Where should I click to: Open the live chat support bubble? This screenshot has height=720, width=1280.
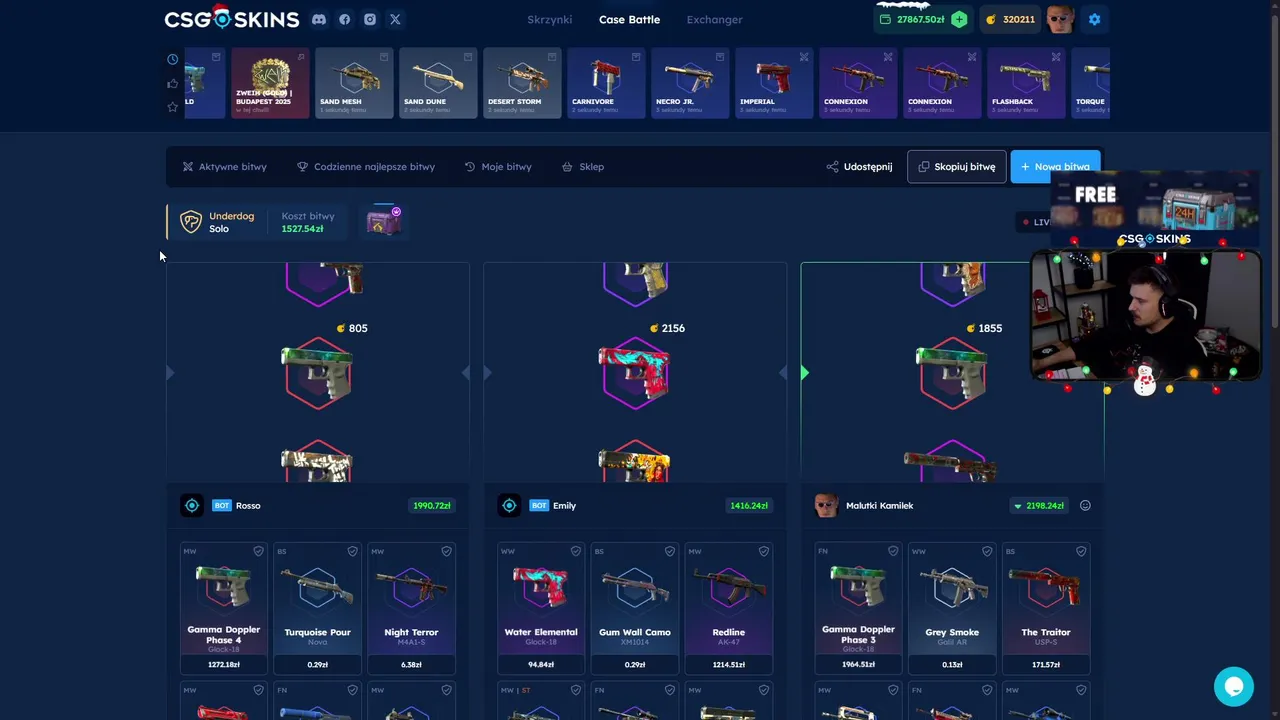click(x=1234, y=687)
